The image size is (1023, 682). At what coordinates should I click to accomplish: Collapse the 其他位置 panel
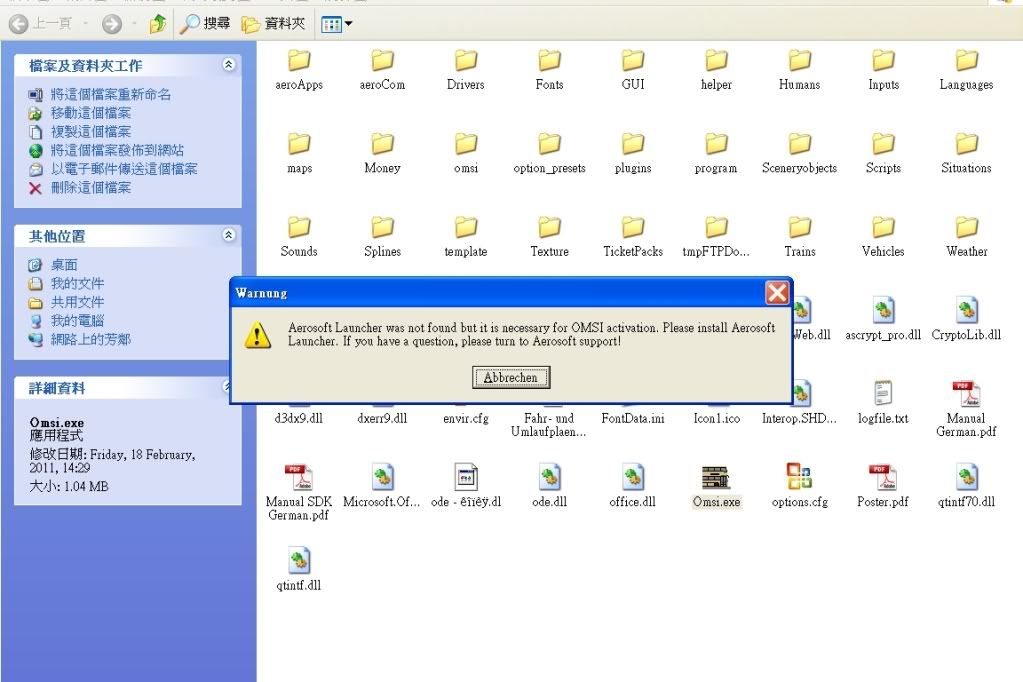click(x=228, y=235)
